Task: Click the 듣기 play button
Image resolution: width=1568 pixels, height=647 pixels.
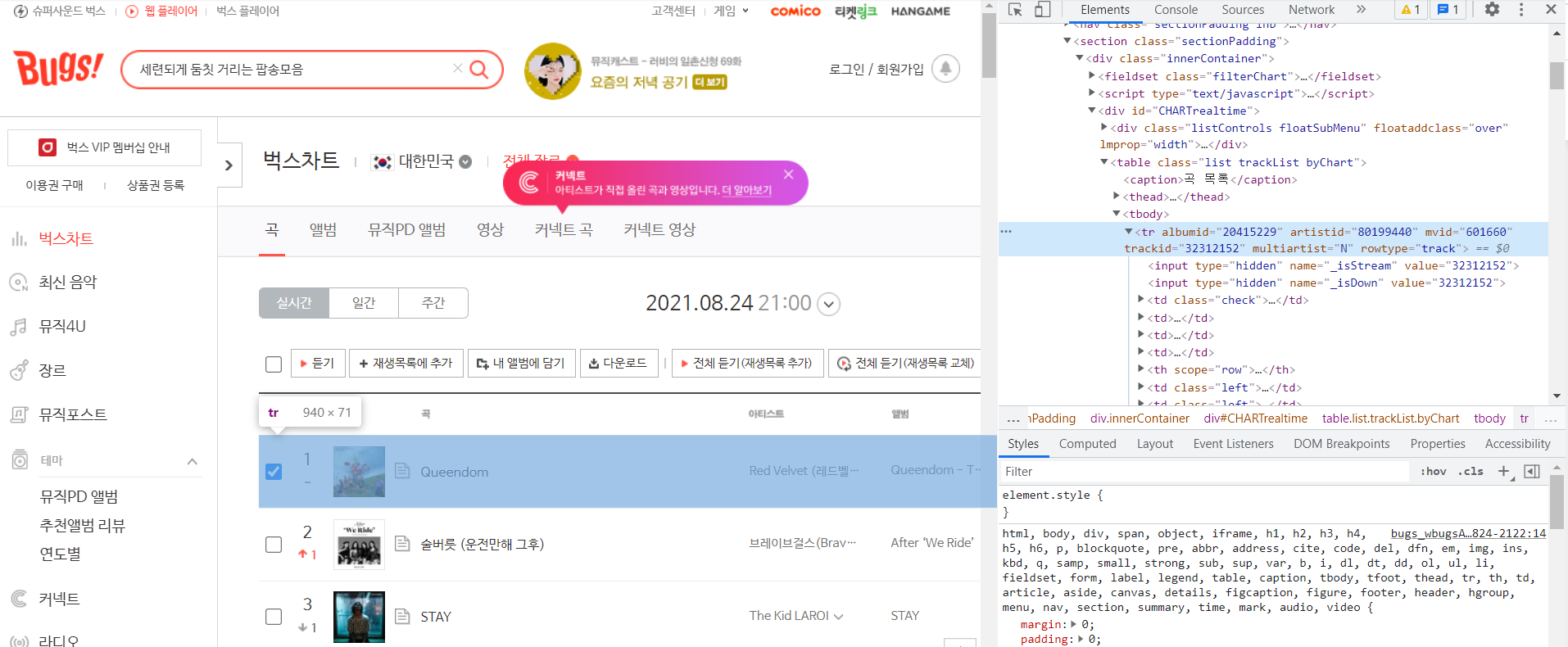Action: (318, 363)
